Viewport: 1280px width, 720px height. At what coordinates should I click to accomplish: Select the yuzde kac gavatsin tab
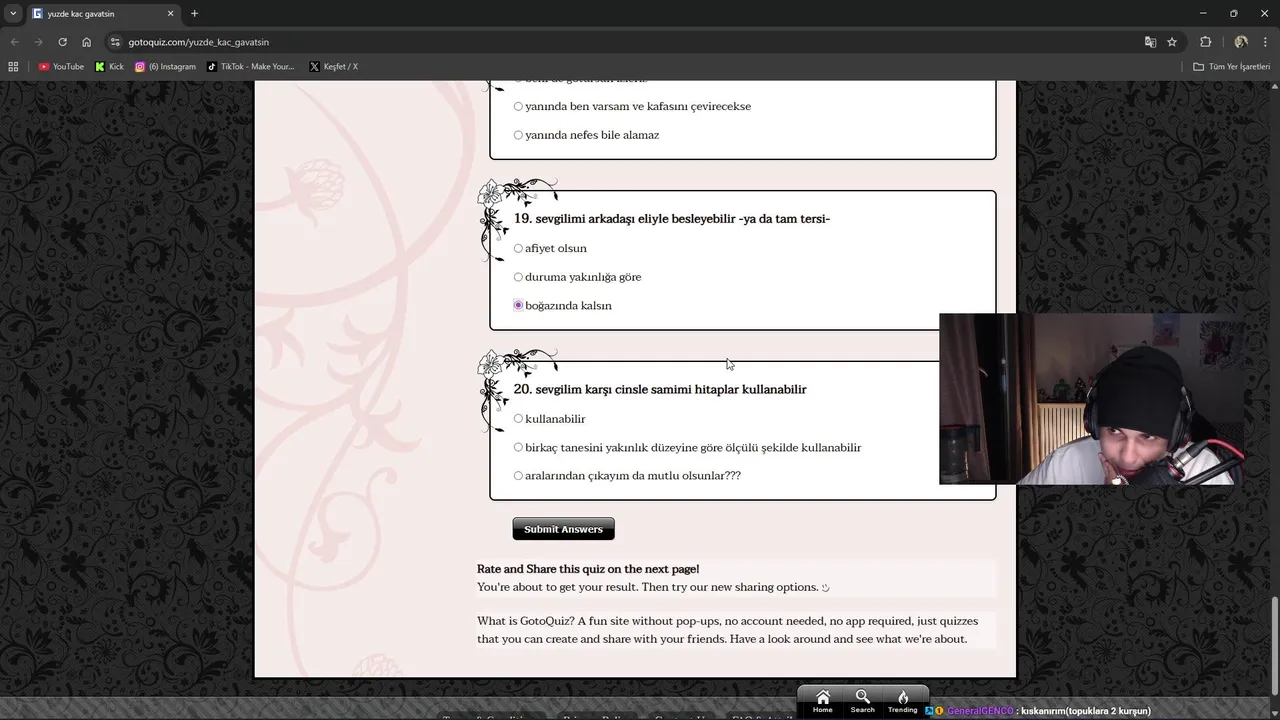[103, 13]
